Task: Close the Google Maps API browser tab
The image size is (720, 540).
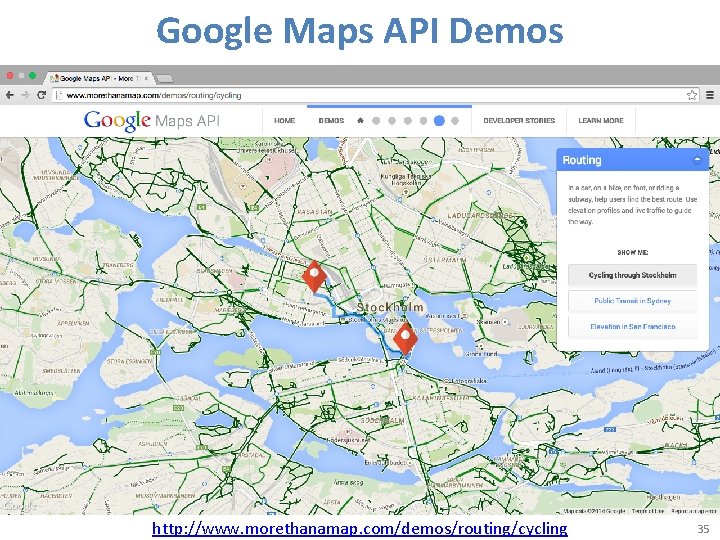Action: click(146, 79)
